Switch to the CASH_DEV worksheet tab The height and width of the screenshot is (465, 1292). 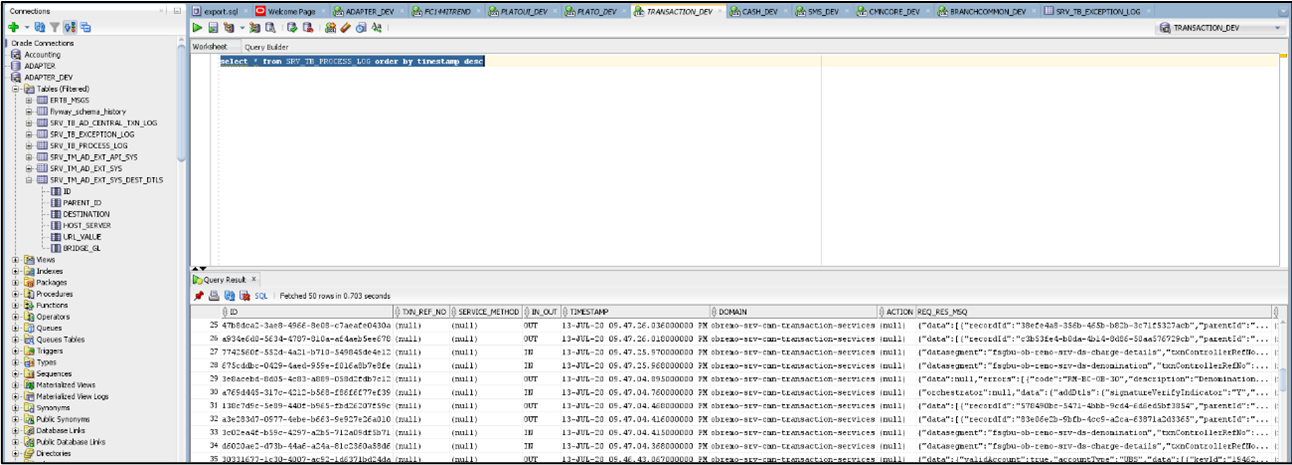click(x=757, y=11)
